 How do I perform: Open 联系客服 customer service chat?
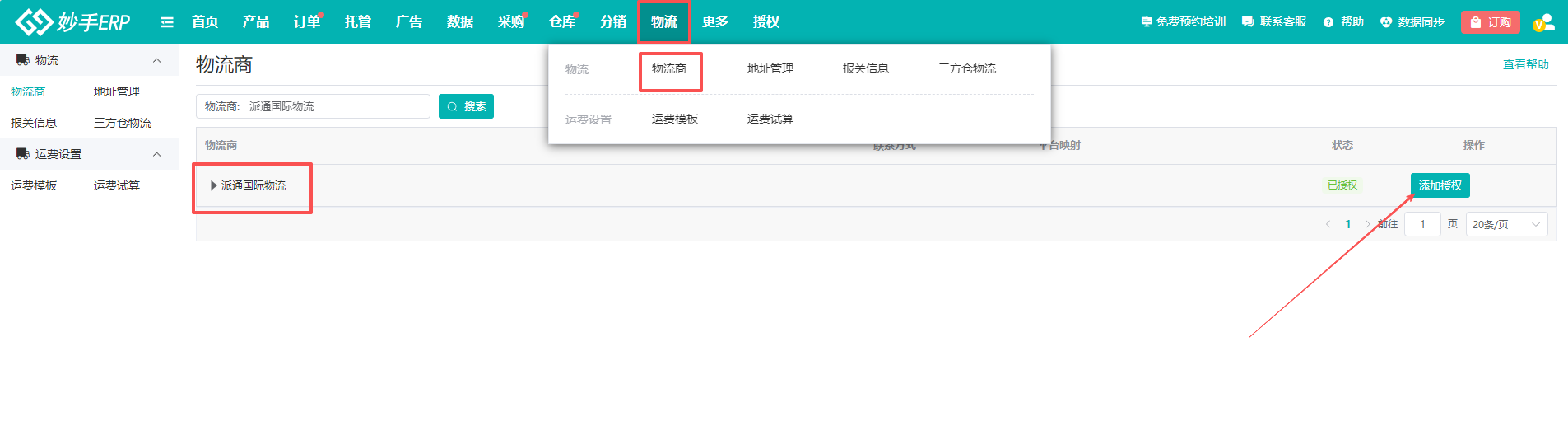coord(1274,22)
